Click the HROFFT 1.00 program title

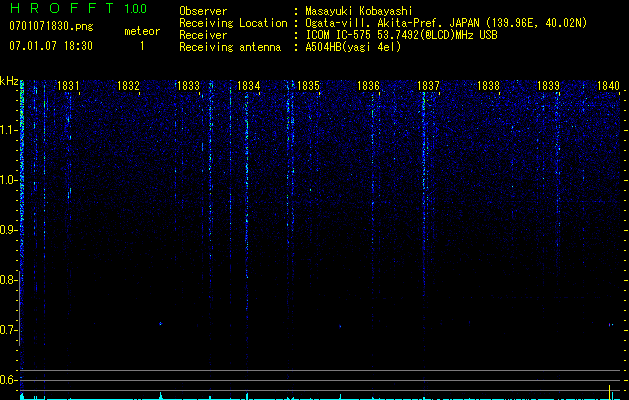click(78, 8)
